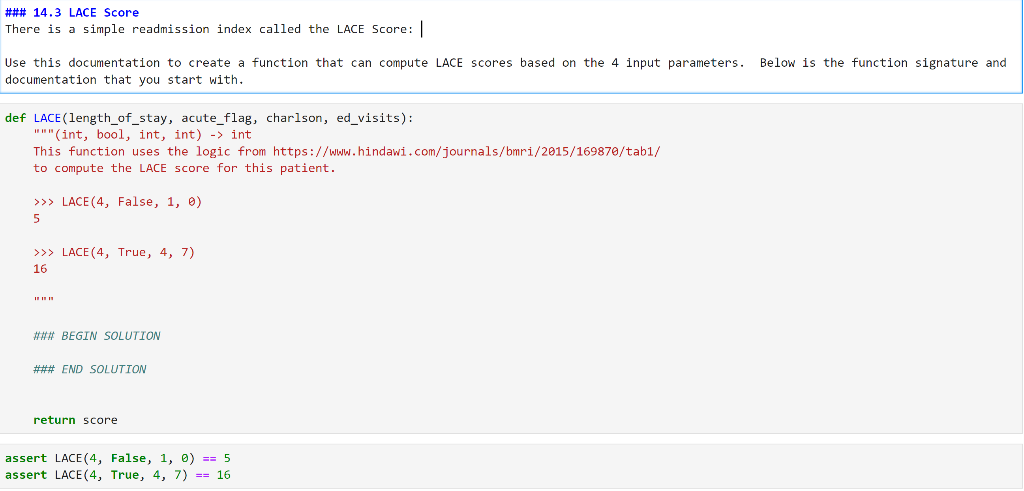Image resolution: width=1024 pixels, height=491 pixels.
Task: Click the docstring result '16' line
Action: point(40,269)
